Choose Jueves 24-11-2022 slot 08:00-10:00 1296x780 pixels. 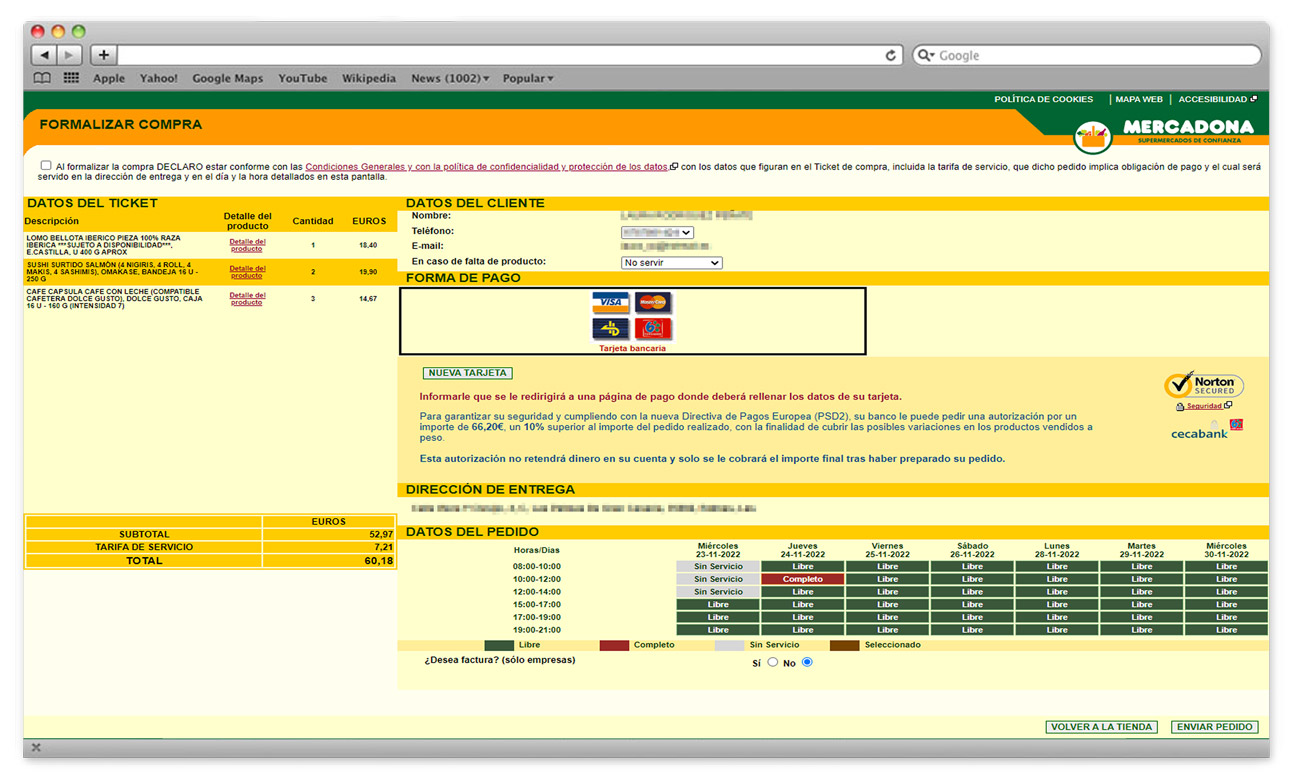click(x=803, y=566)
